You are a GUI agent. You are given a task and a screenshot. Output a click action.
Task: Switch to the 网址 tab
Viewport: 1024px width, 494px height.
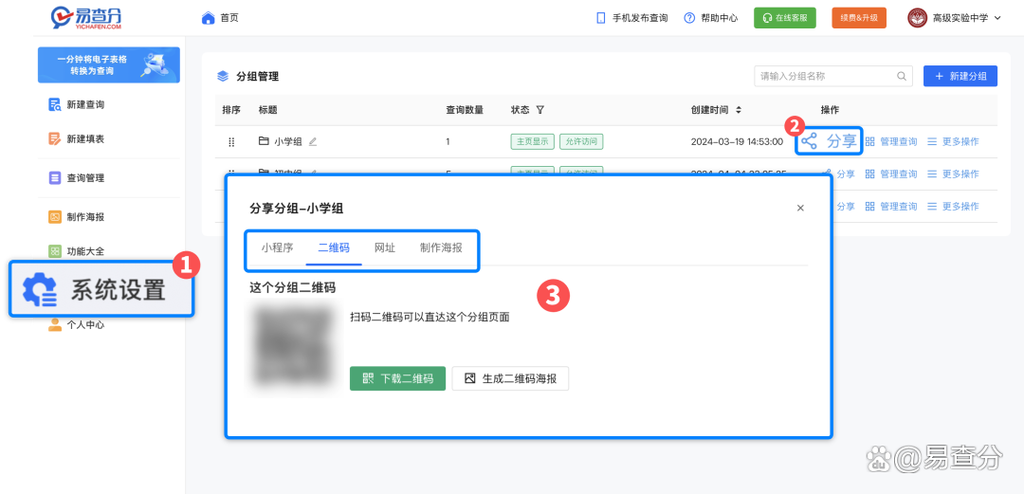(x=385, y=248)
